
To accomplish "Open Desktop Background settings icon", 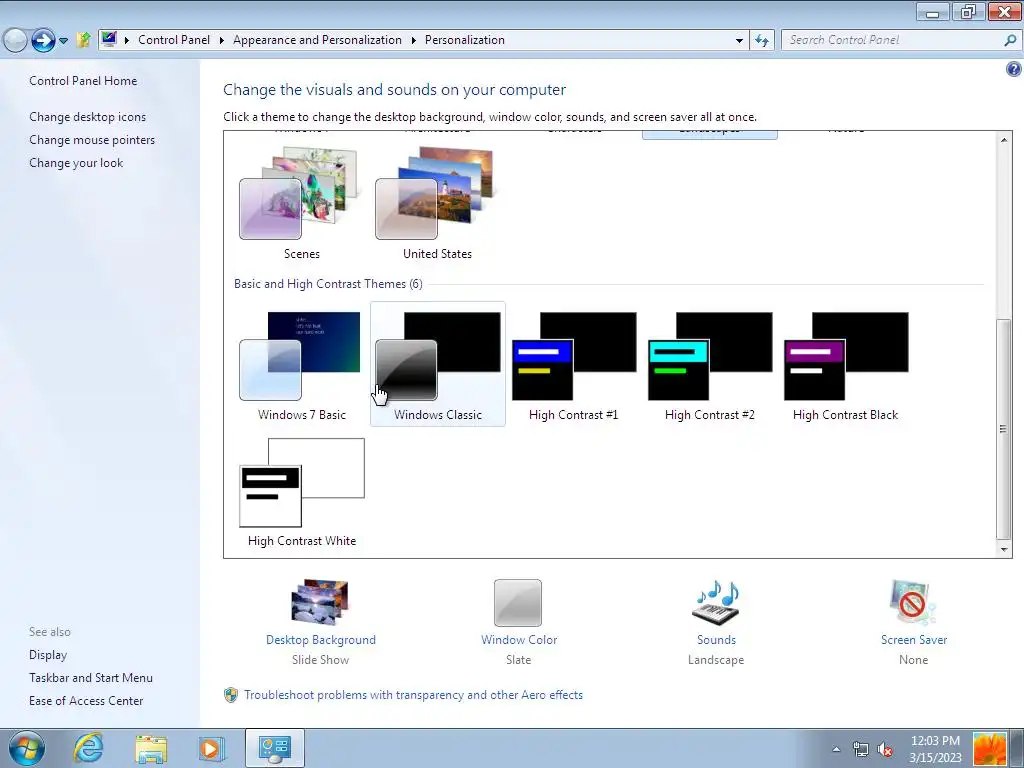I will point(320,602).
